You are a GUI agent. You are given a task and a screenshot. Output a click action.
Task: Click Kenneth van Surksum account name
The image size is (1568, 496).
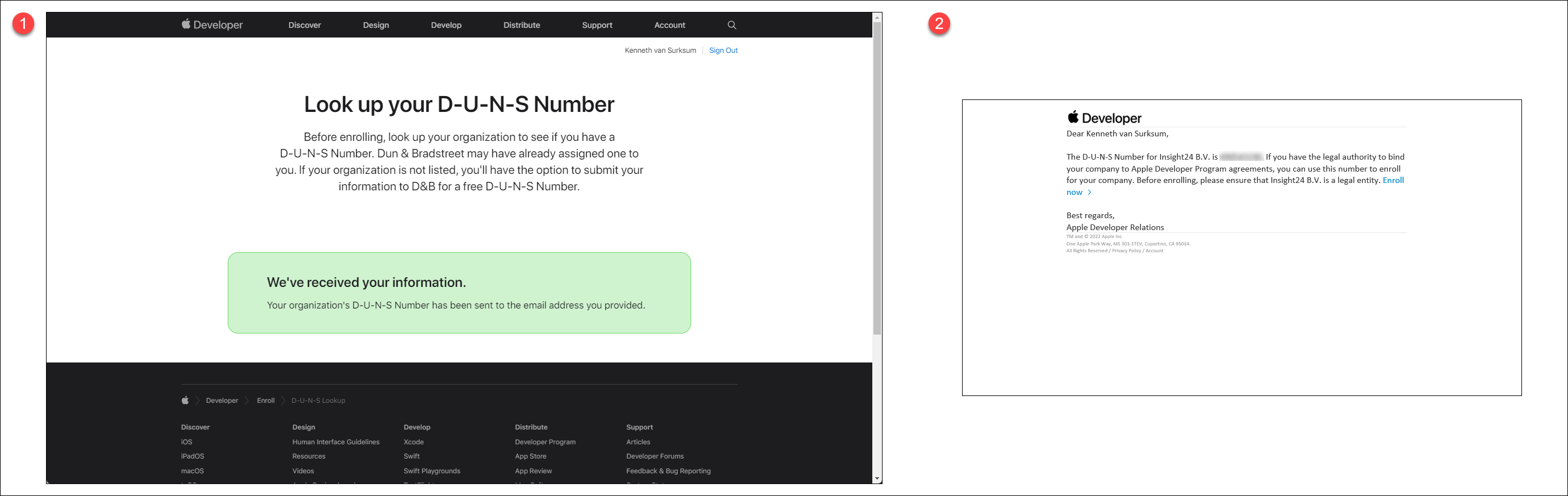click(x=660, y=51)
